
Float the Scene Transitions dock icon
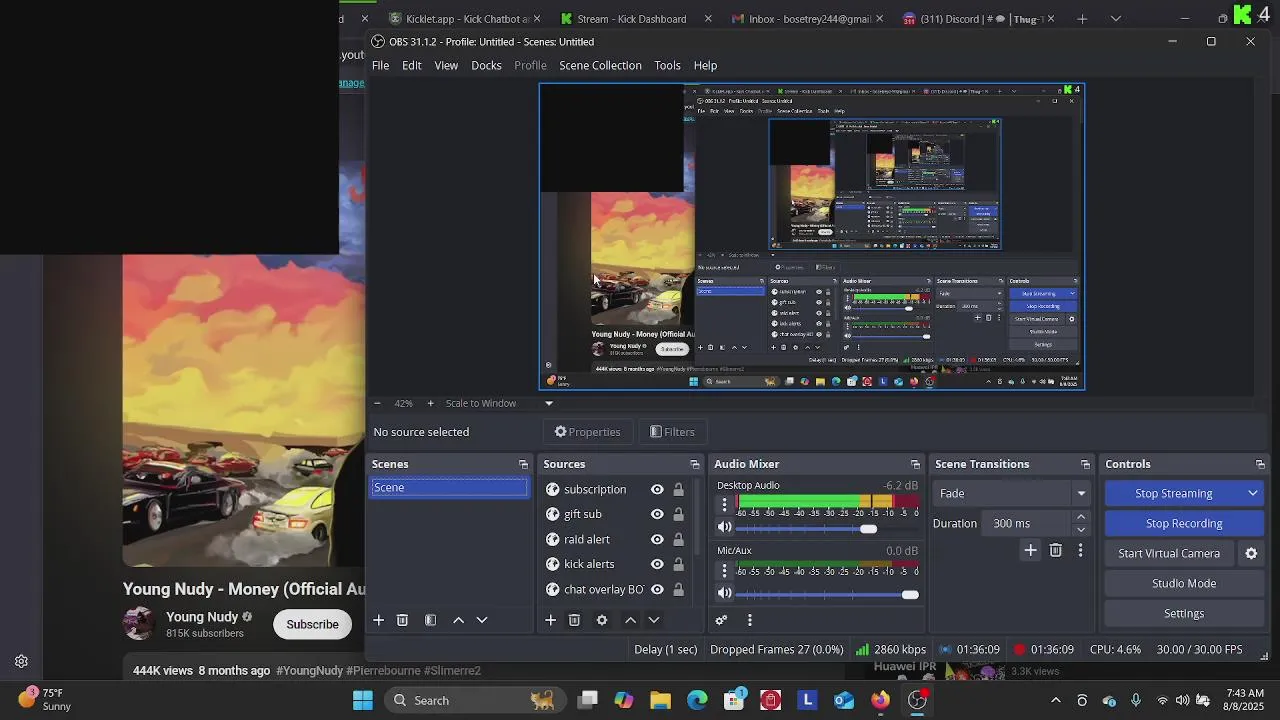[1085, 464]
